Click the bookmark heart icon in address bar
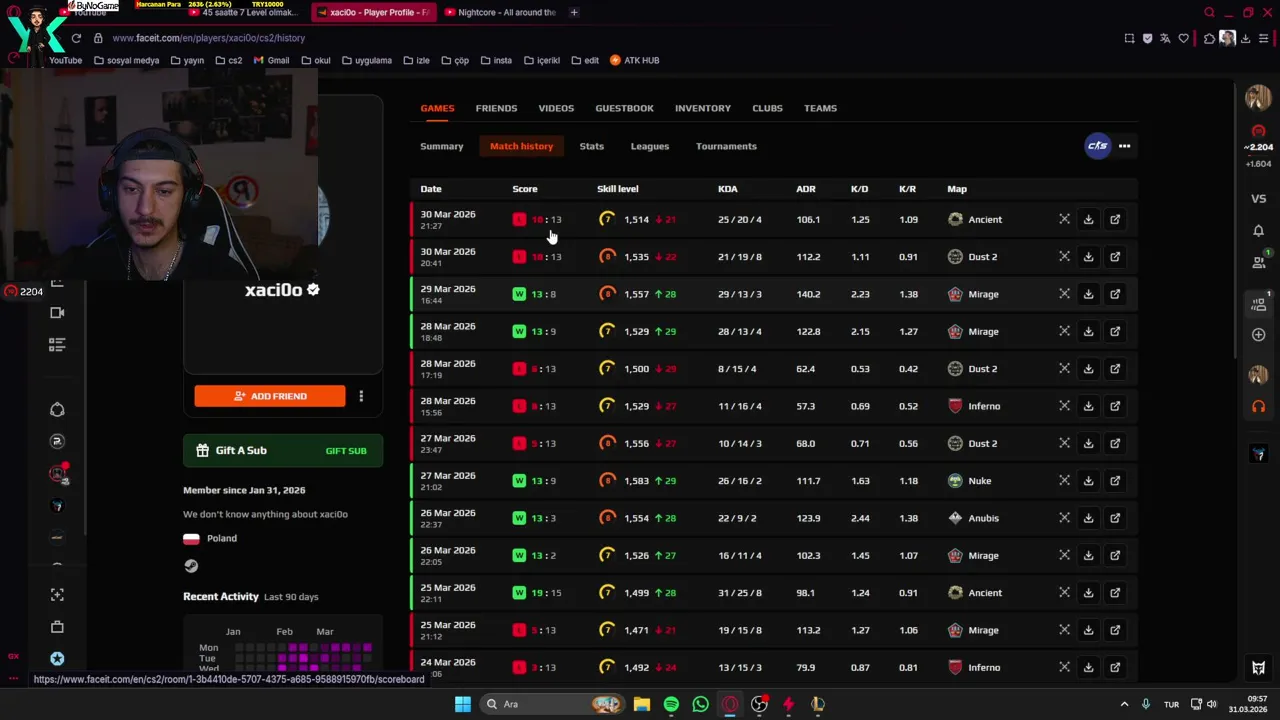Image resolution: width=1280 pixels, height=720 pixels. (x=1184, y=38)
